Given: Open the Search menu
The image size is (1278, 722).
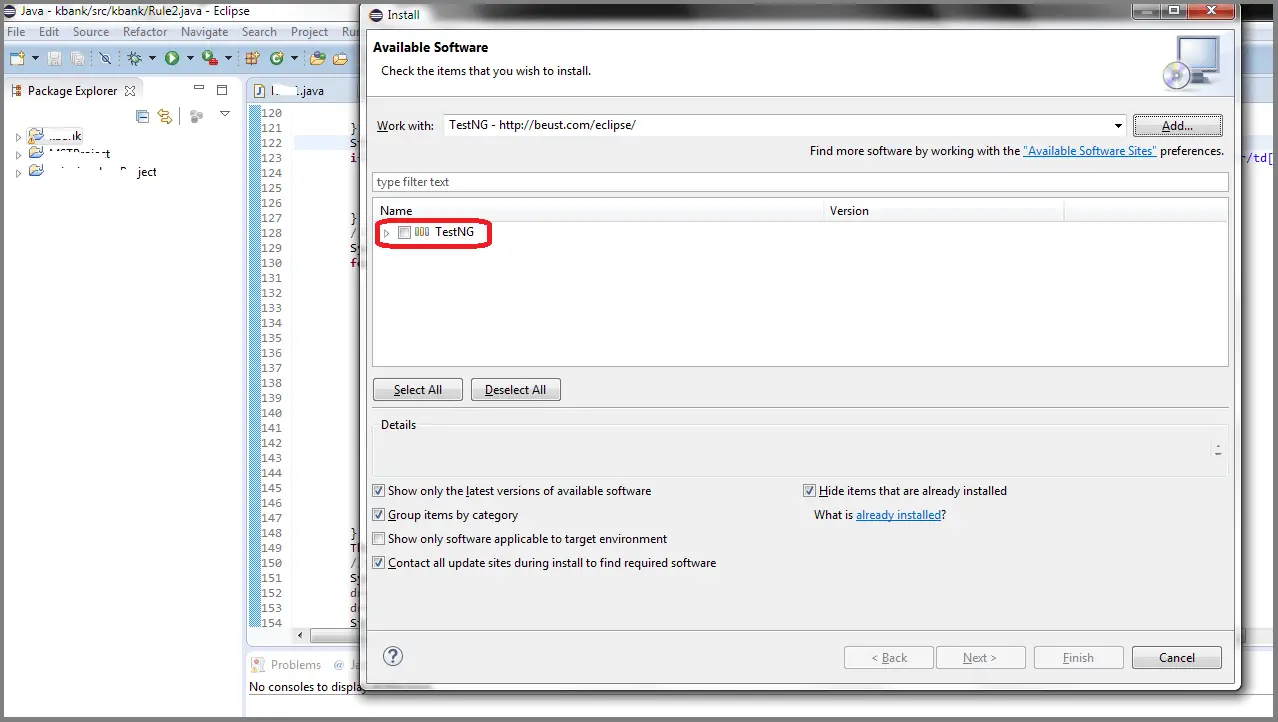Looking at the screenshot, I should (259, 32).
